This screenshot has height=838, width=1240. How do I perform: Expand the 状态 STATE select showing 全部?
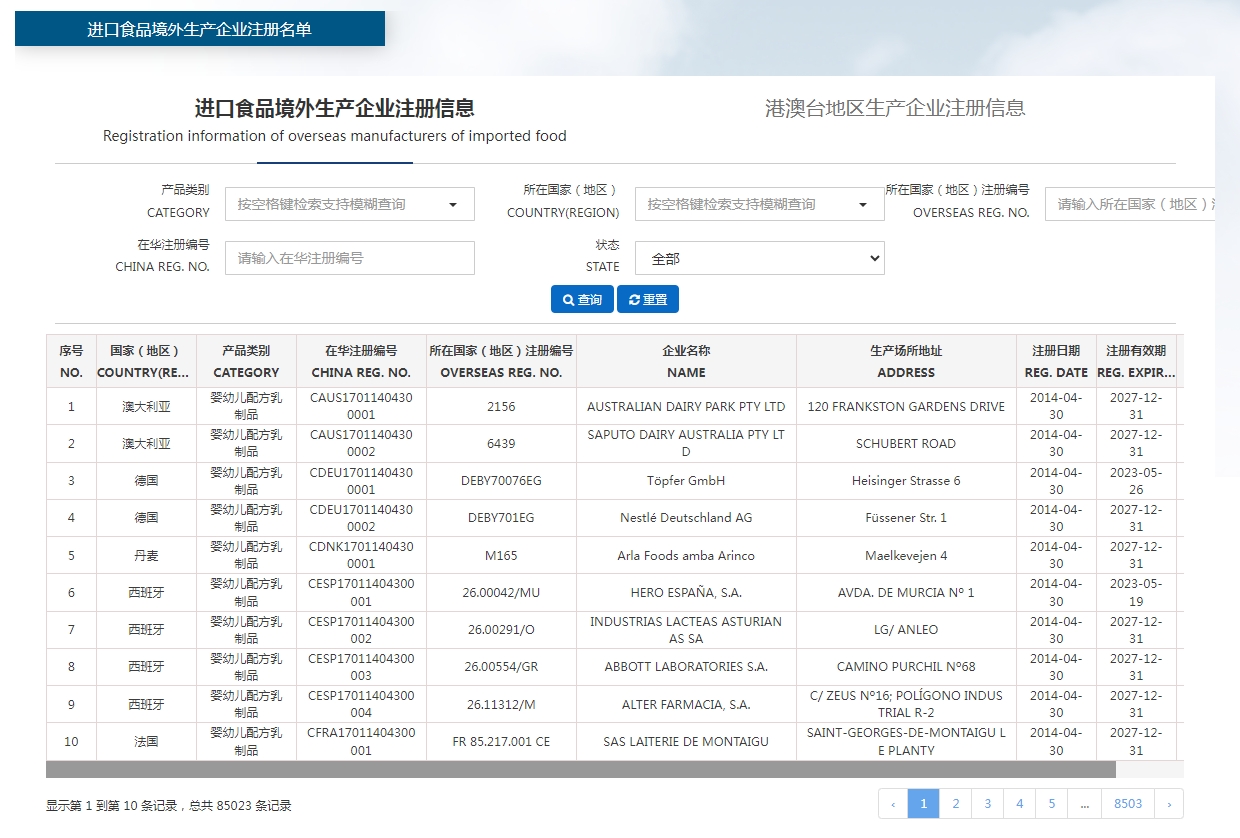(x=760, y=258)
